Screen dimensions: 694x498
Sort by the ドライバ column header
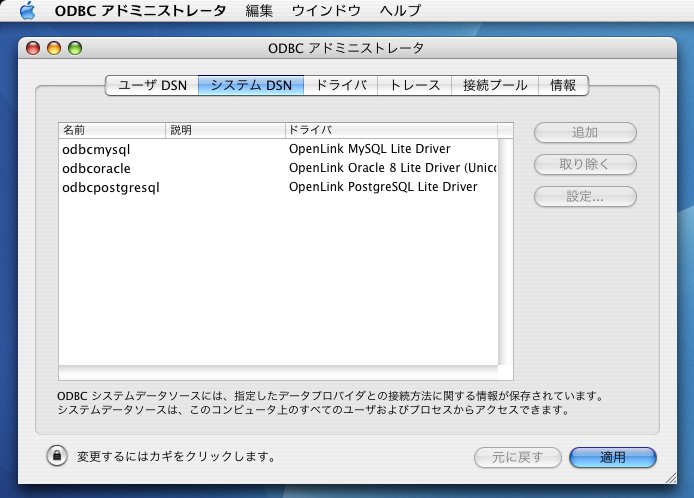(x=391, y=130)
